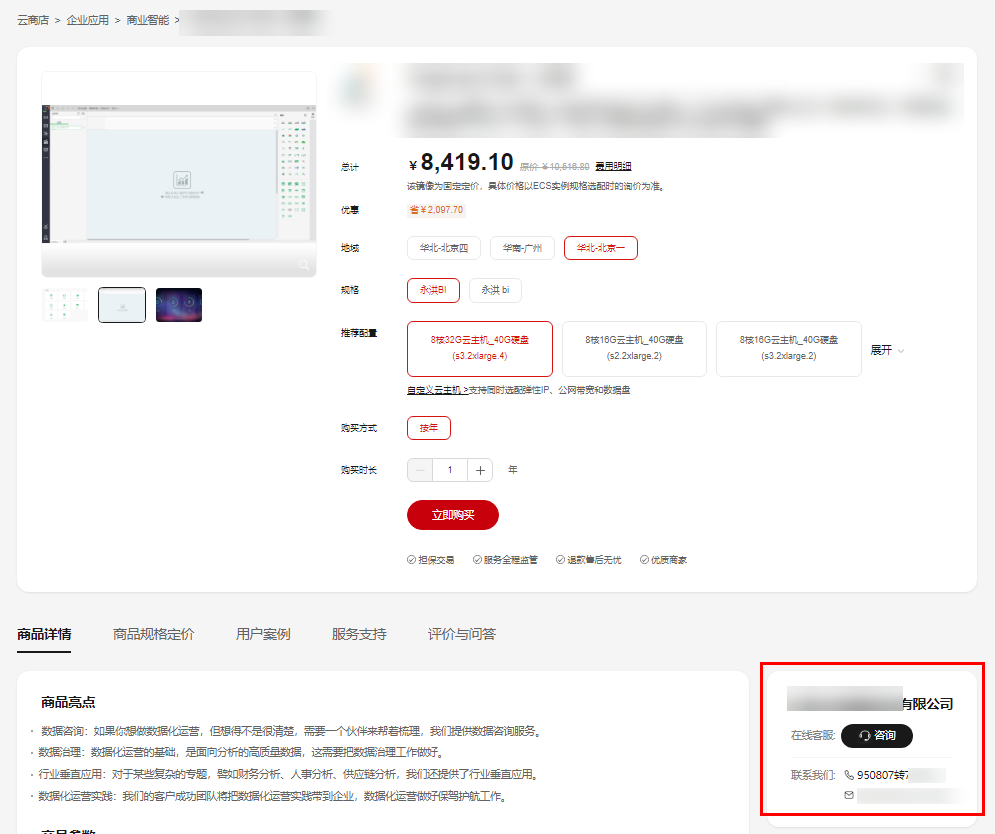Click the email envelope icon

(x=849, y=795)
